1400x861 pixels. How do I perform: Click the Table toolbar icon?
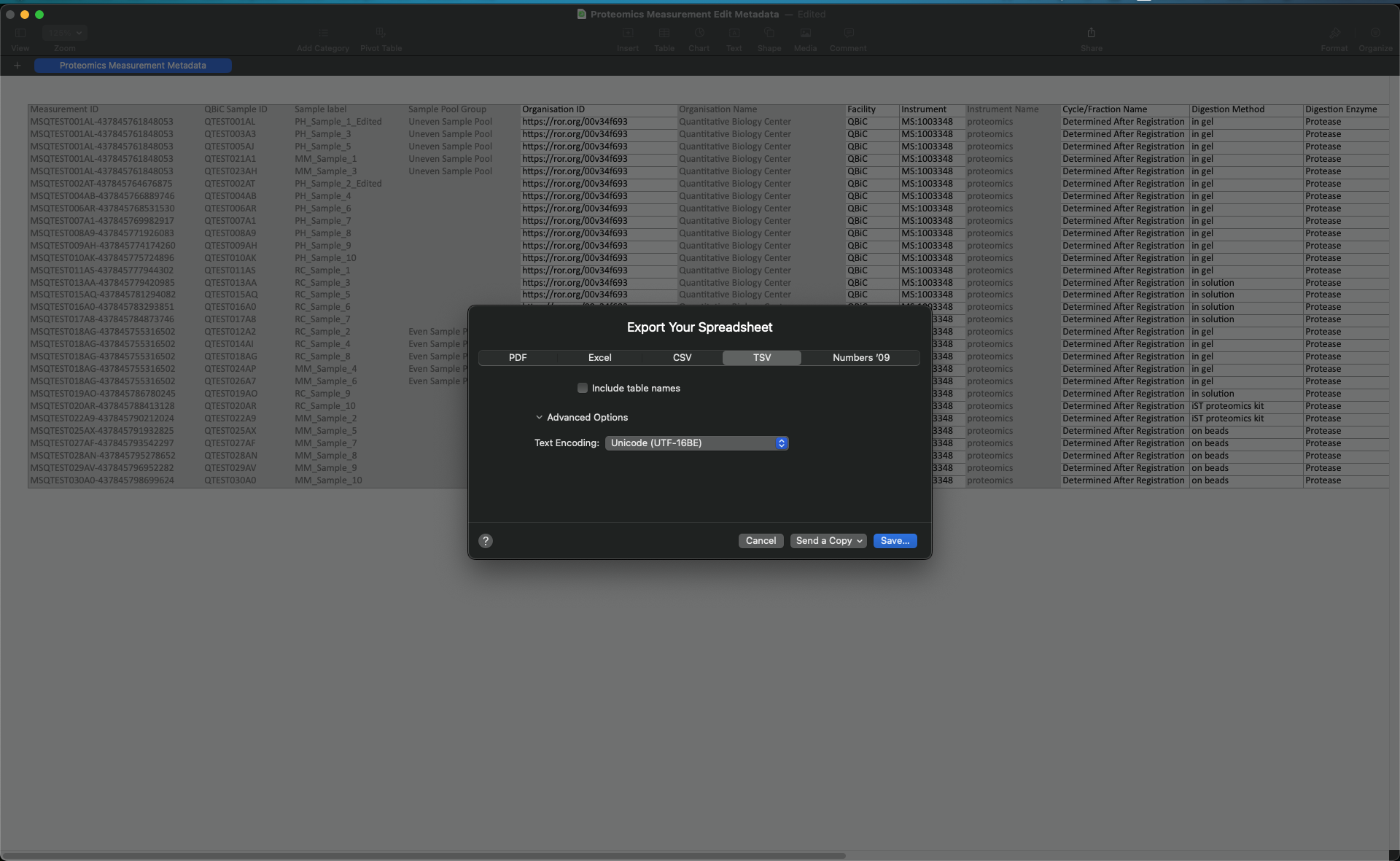[664, 34]
